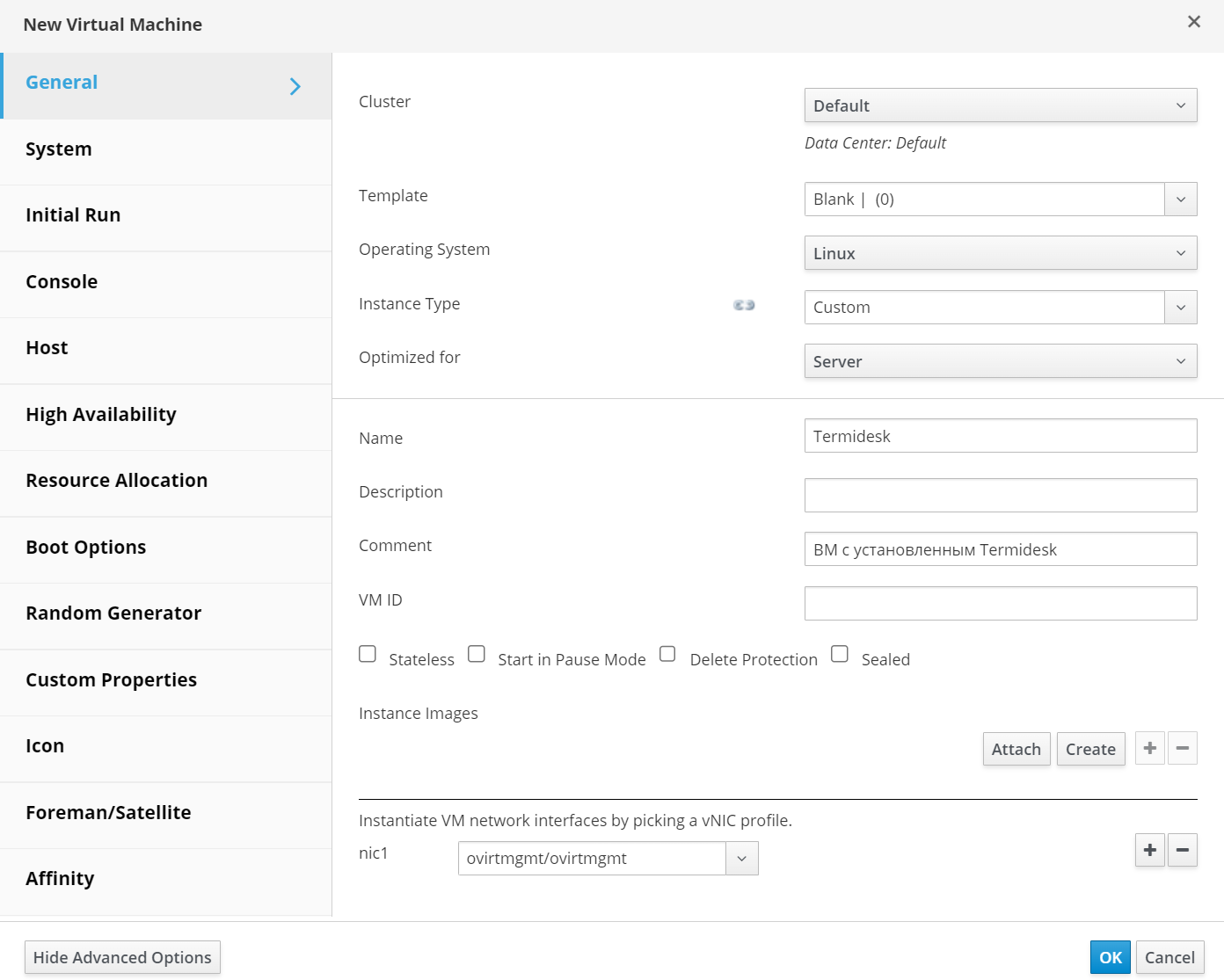Click the arrow beside General tab
The width and height of the screenshot is (1224, 980).
pyautogui.click(x=295, y=86)
